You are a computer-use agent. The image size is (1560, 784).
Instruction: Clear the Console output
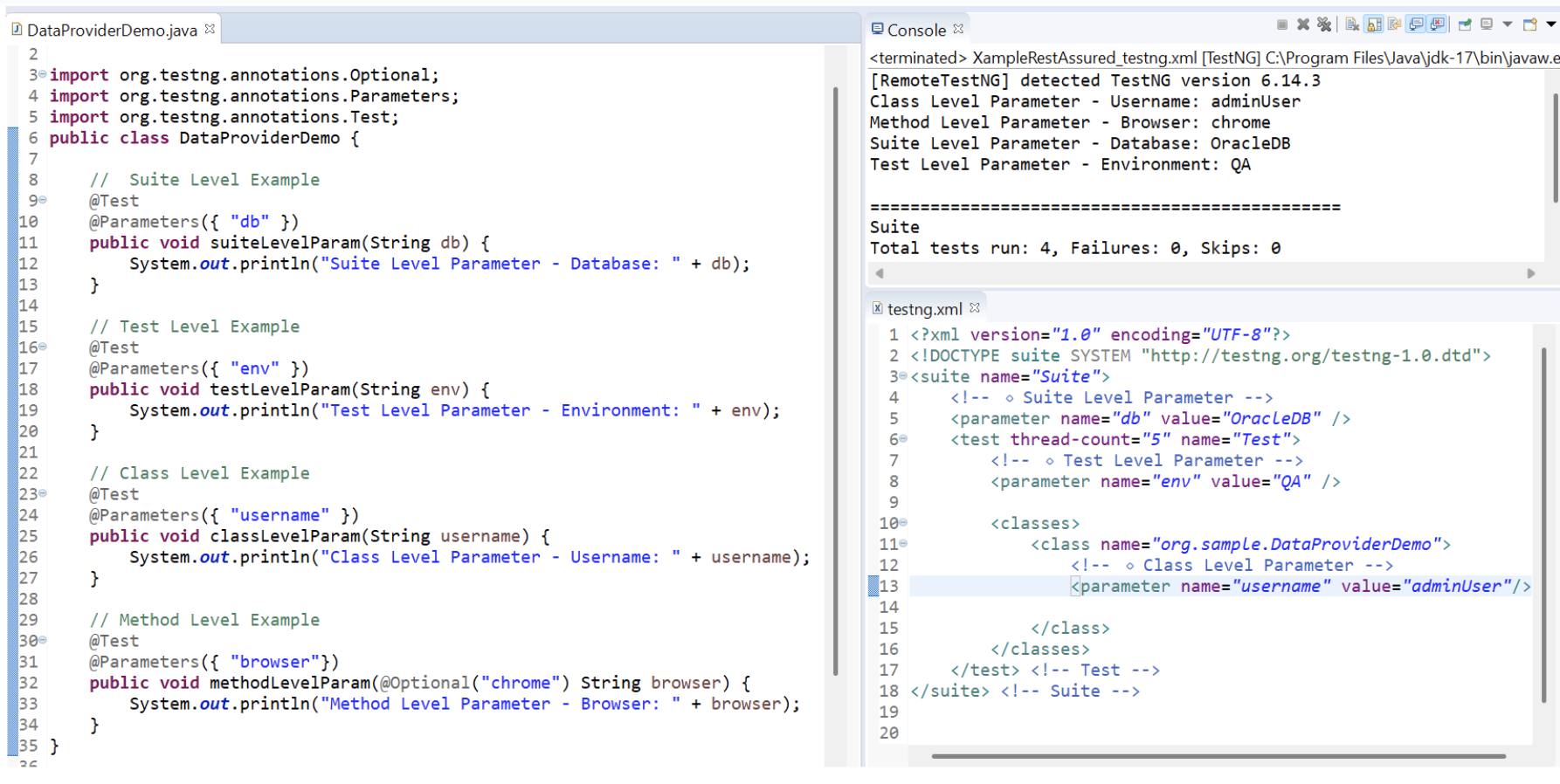[x=1352, y=24]
